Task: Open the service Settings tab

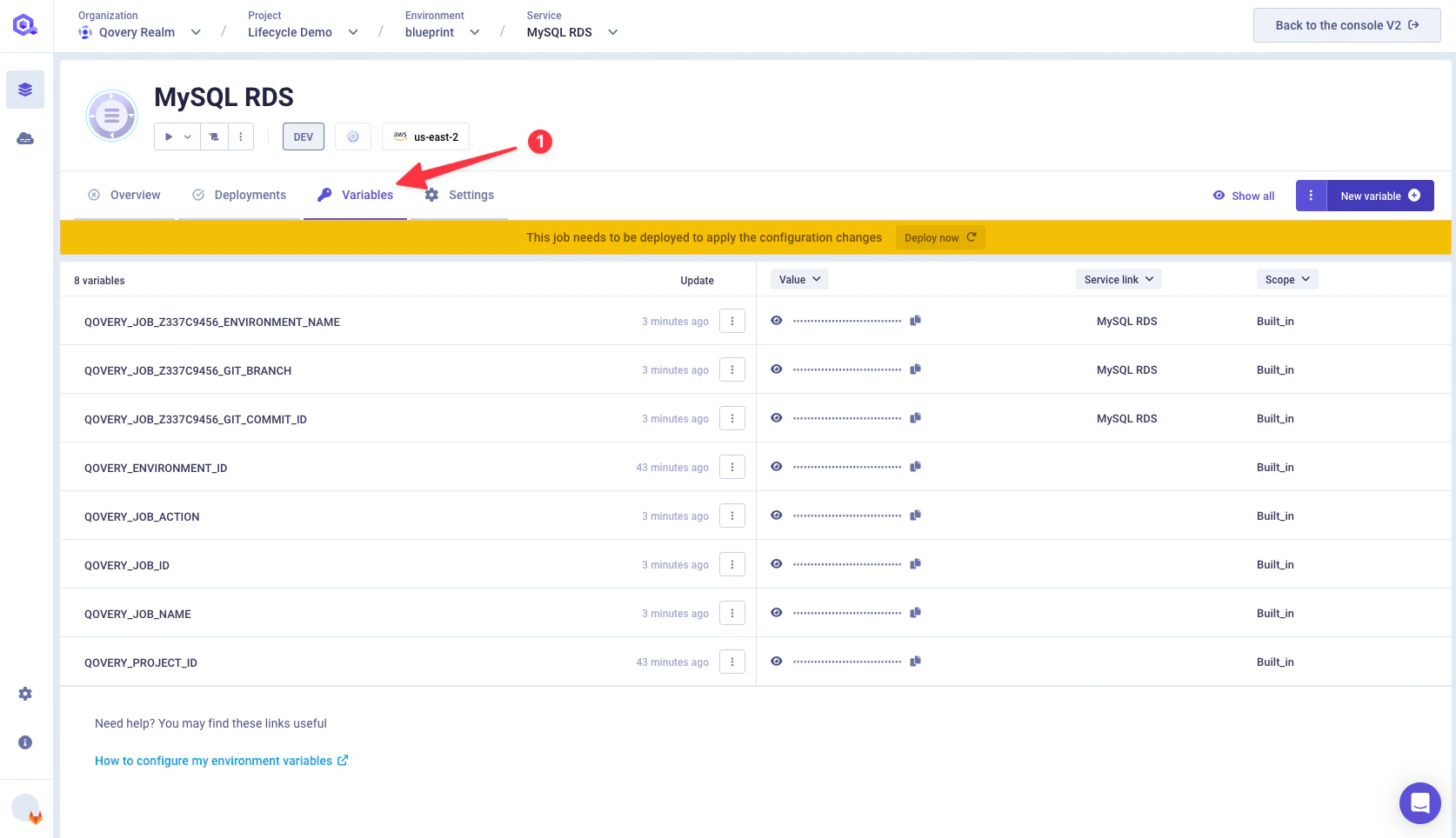Action: tap(459, 195)
